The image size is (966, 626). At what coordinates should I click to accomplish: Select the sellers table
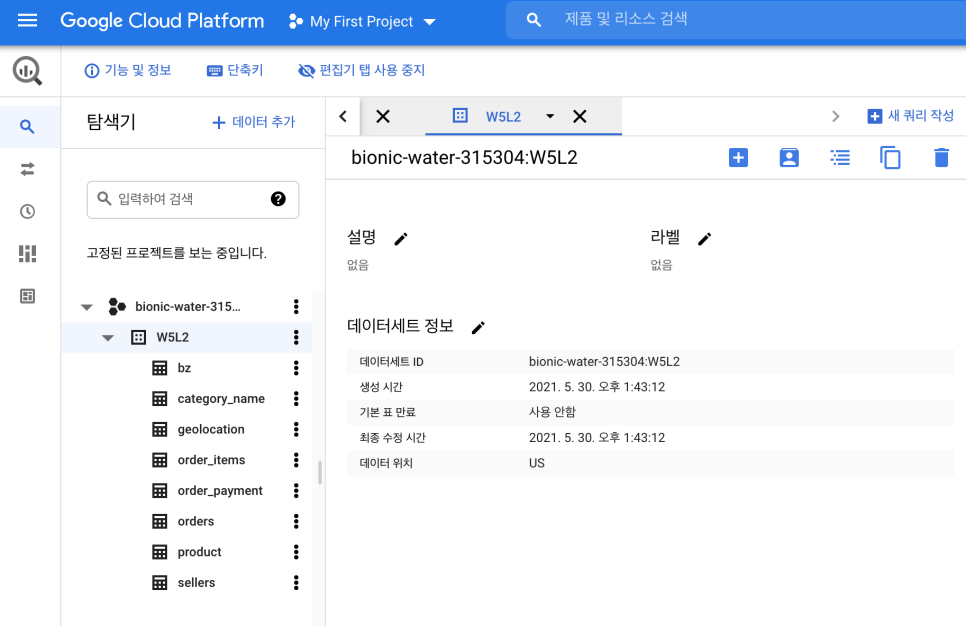tap(196, 582)
